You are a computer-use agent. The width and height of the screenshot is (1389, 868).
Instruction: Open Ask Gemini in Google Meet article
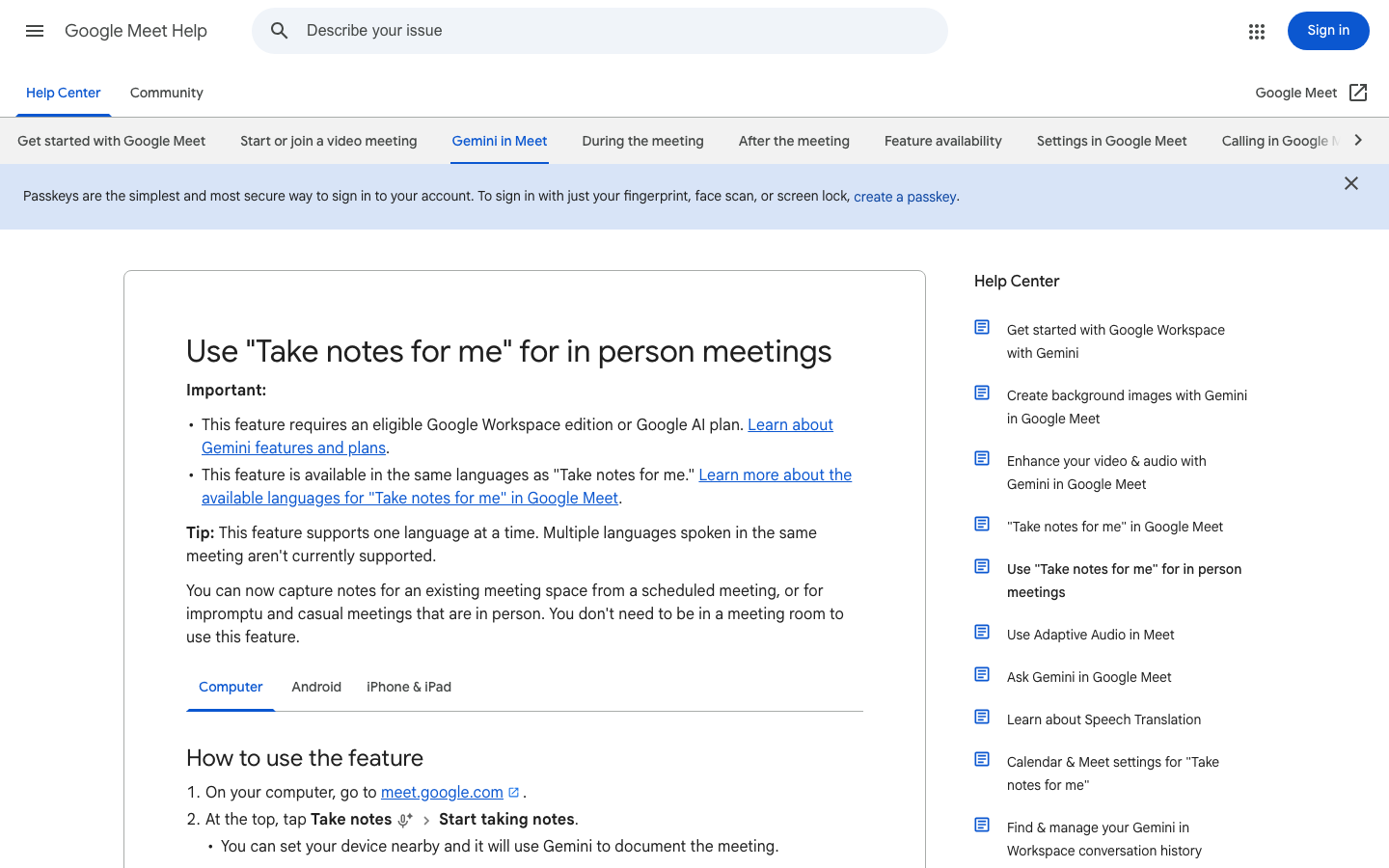[1089, 677]
